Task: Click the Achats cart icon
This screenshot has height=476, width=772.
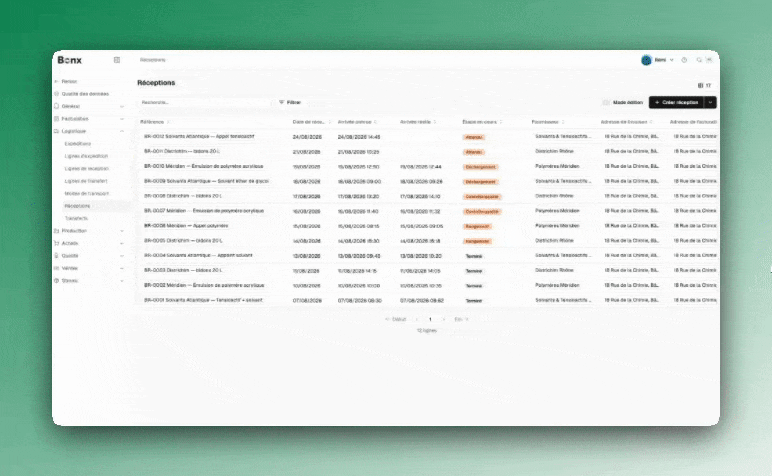Action: pos(57,243)
